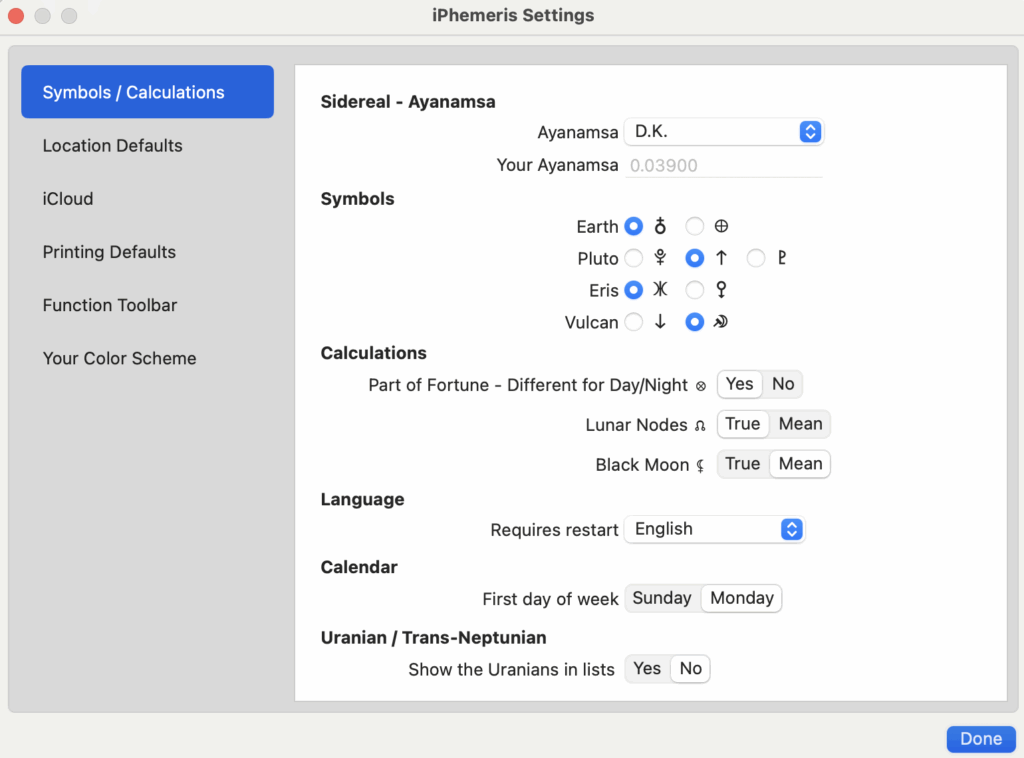Select the Earth orb-with-cross symbol

[x=633, y=227]
